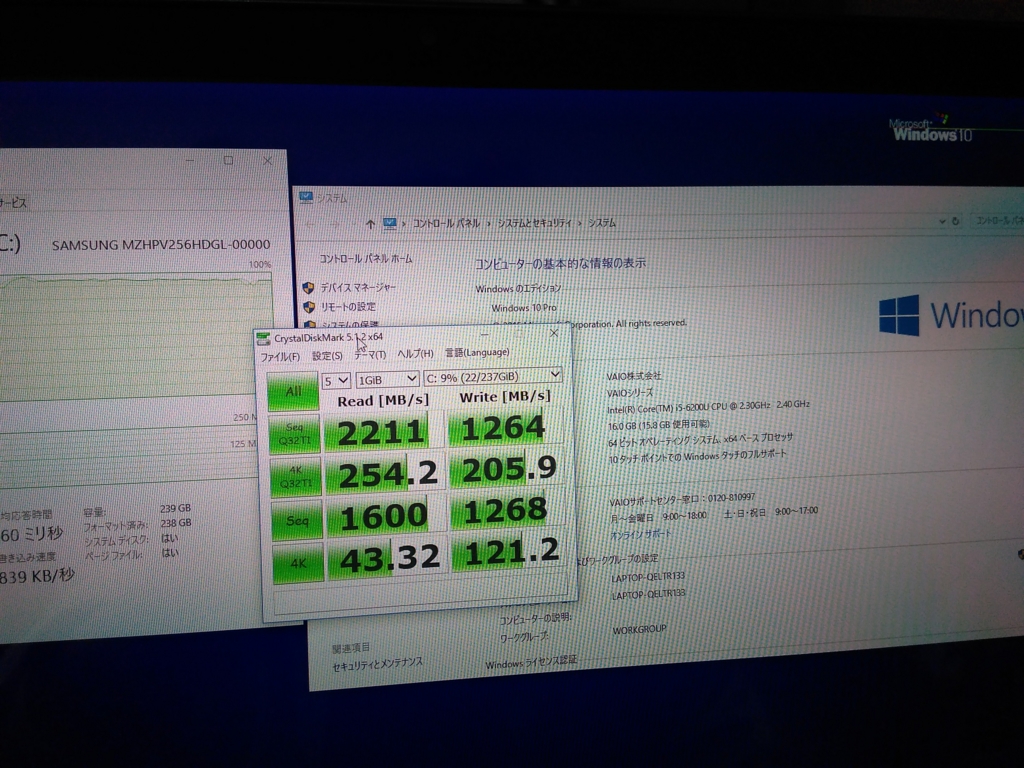Open the オンライン サポート link
1024x768 pixels.
click(640, 534)
